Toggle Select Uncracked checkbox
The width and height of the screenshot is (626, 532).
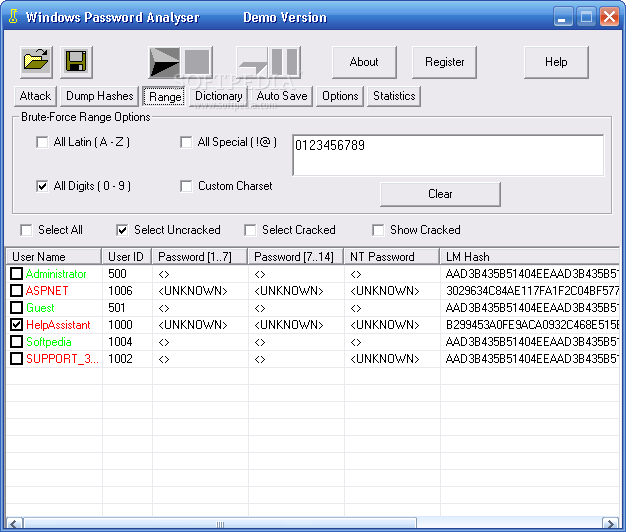122,230
